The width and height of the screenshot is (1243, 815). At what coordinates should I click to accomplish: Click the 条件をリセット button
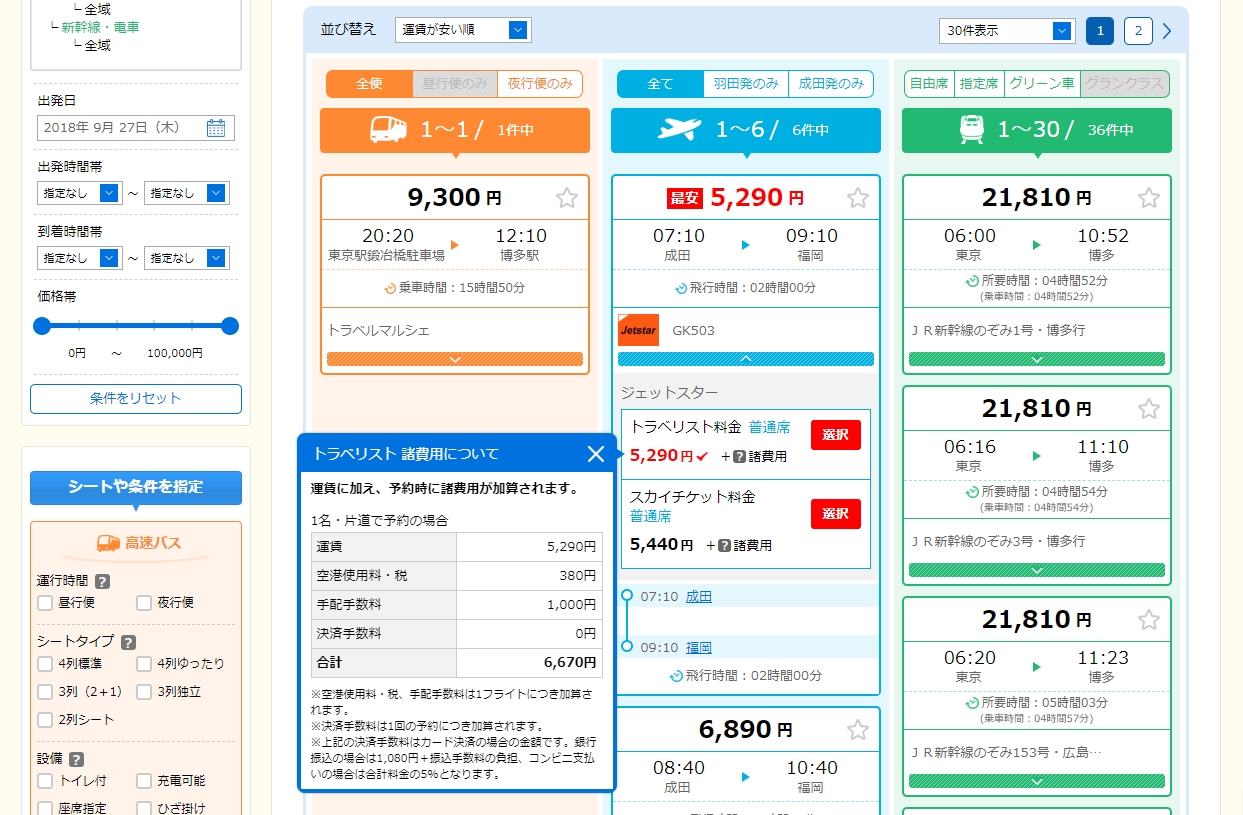tap(136, 398)
